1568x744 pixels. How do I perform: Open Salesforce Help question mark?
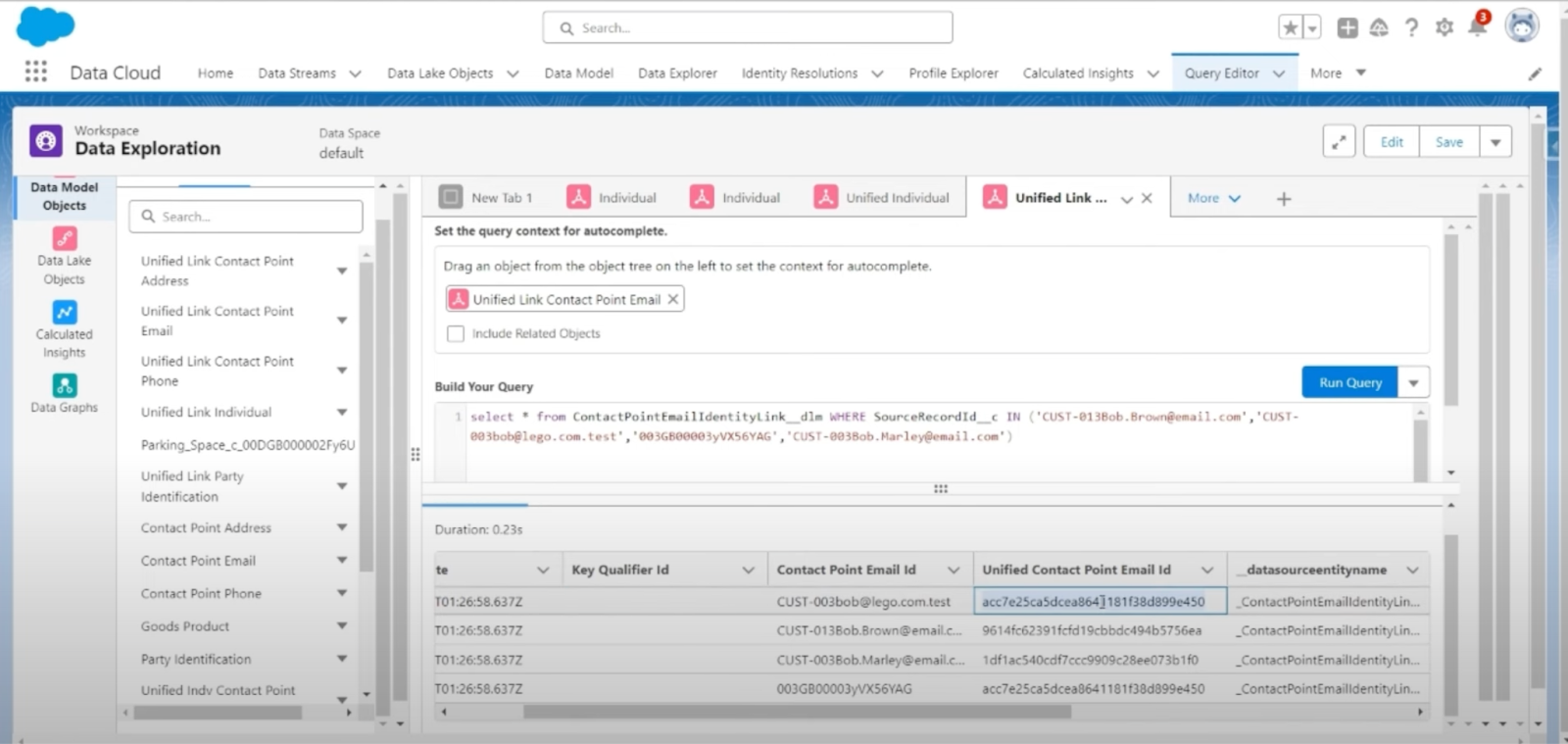[x=1411, y=27]
